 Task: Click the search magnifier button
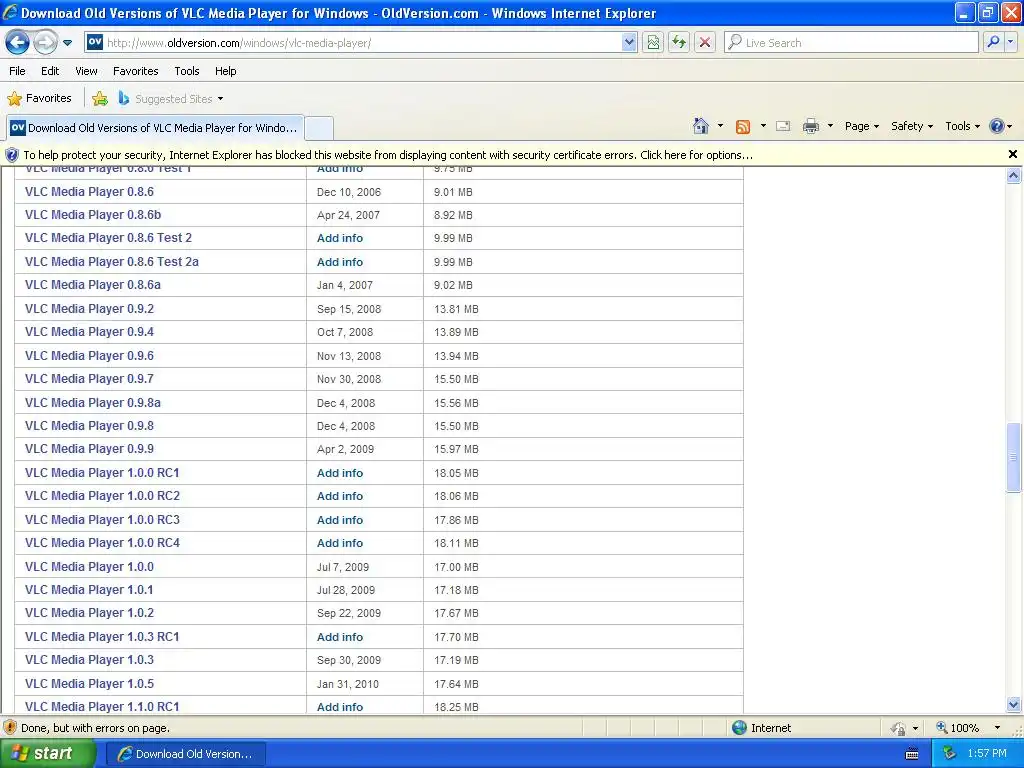(x=993, y=42)
